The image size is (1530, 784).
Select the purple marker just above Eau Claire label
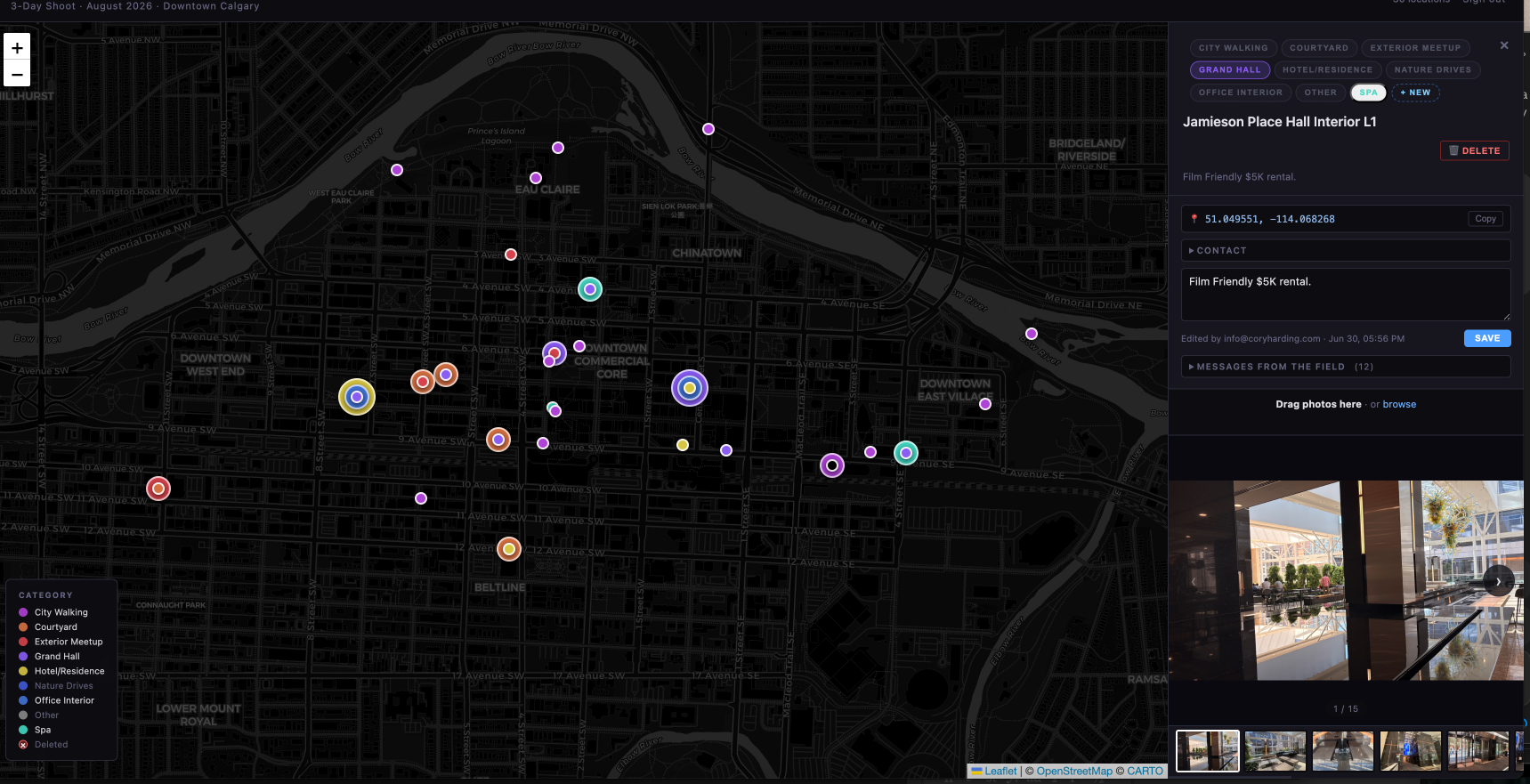pos(536,178)
